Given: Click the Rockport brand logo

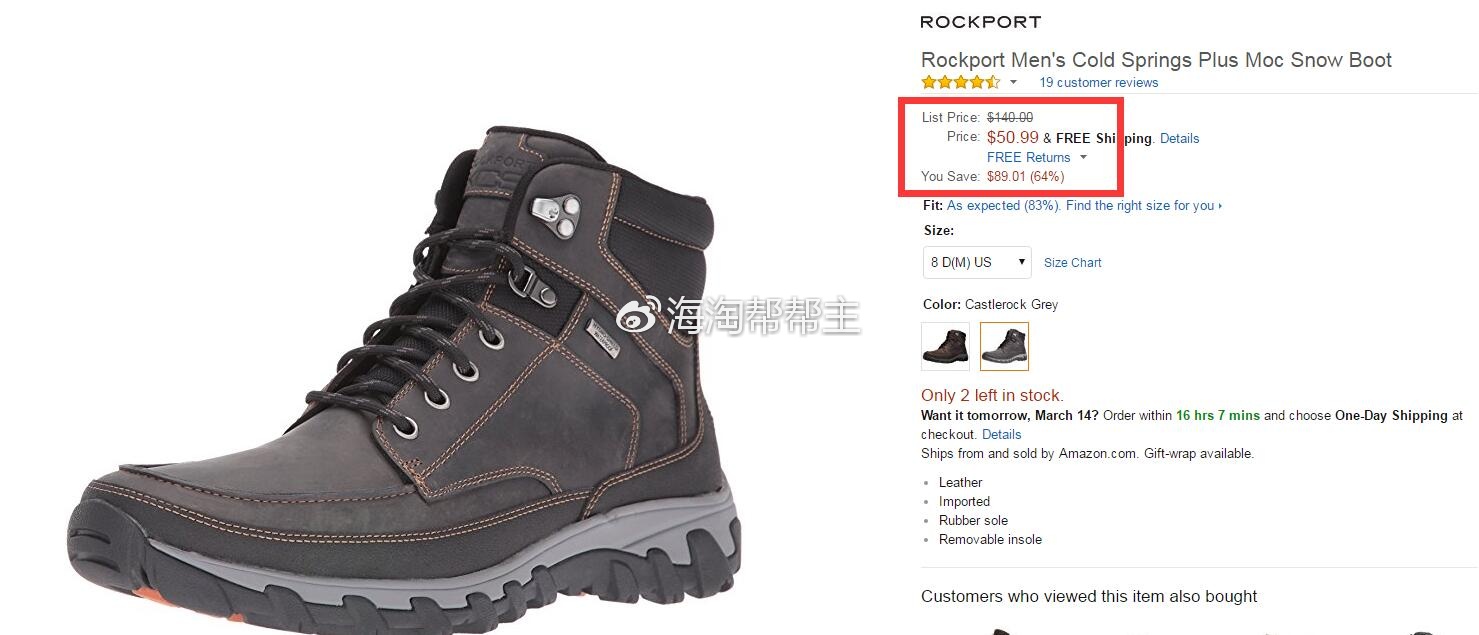Looking at the screenshot, I should pyautogui.click(x=980, y=22).
